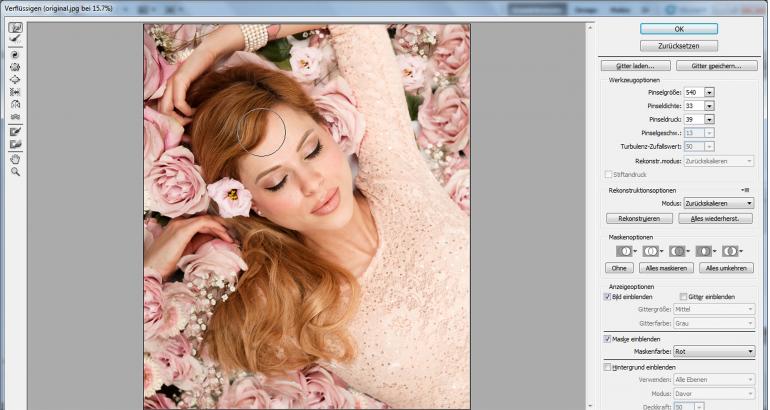Viewport: 770px width, 410px height.
Task: Click the Rekonstruieren button
Action: tap(639, 219)
